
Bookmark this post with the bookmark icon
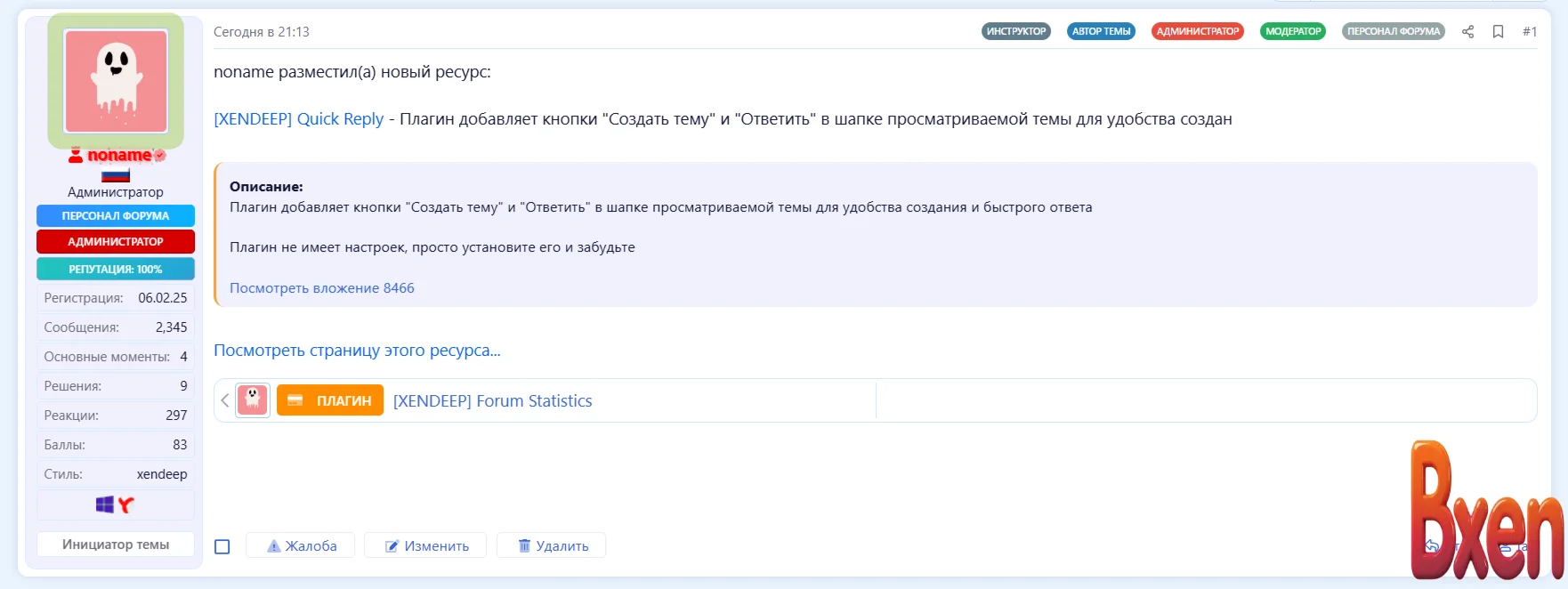tap(1498, 31)
